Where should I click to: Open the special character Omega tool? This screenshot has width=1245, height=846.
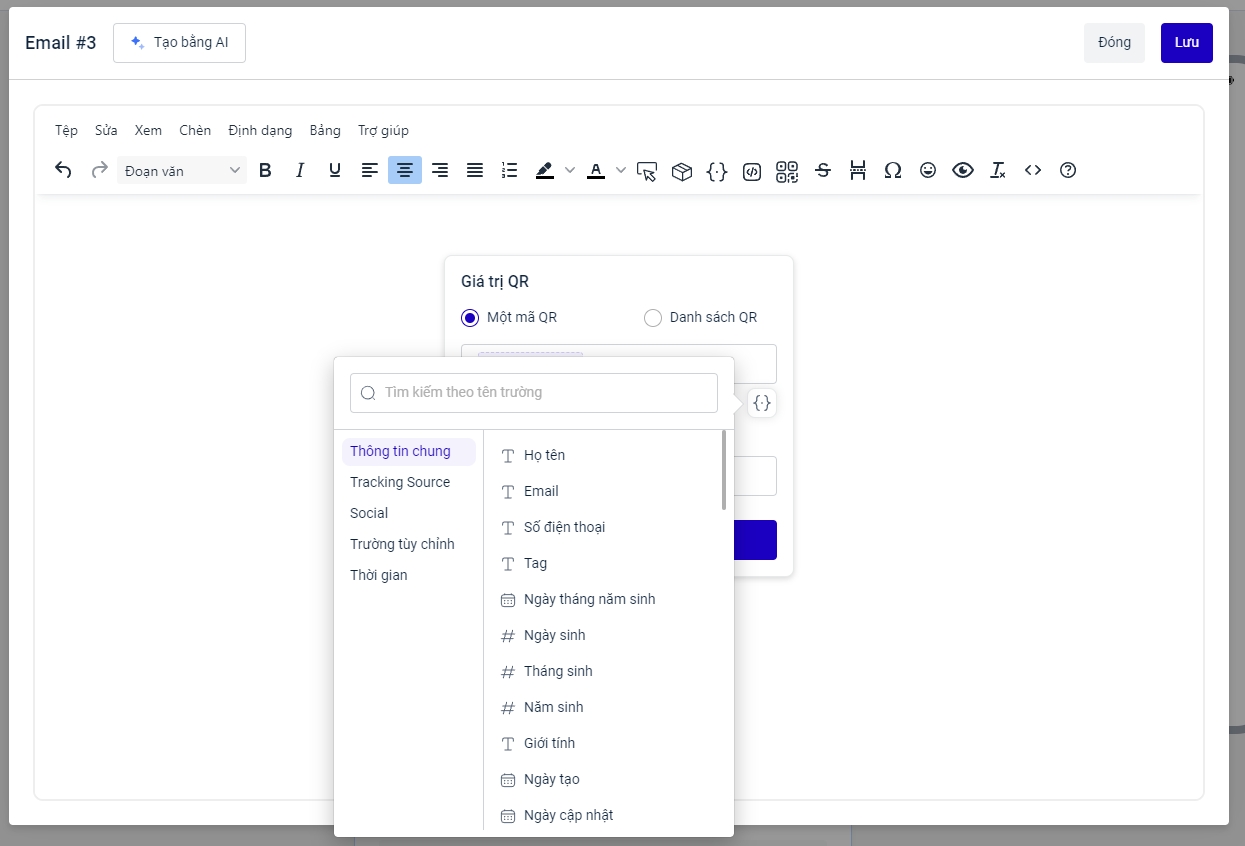click(893, 171)
